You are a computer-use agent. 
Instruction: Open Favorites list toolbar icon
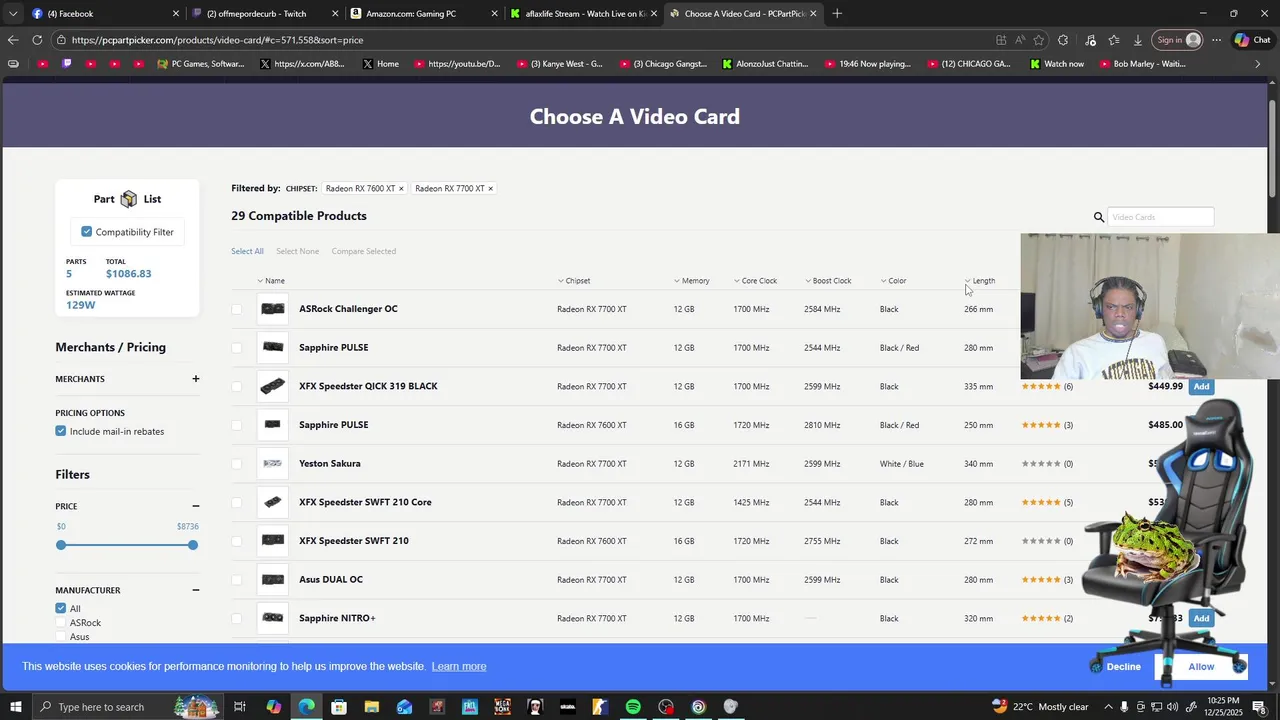[x=1114, y=40]
